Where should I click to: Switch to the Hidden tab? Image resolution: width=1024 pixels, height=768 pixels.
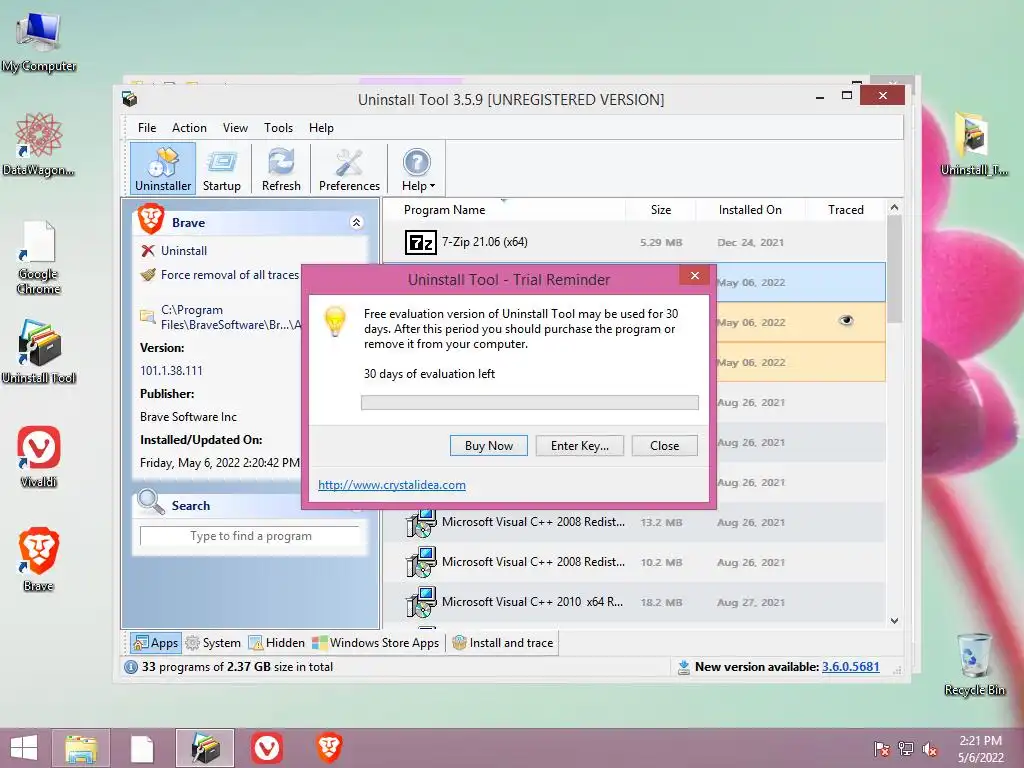tap(277, 643)
